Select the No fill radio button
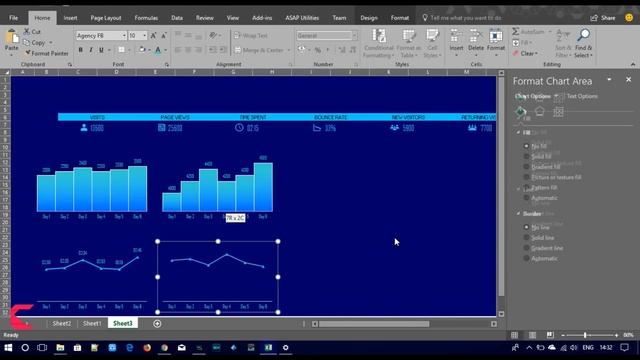 tap(526, 146)
